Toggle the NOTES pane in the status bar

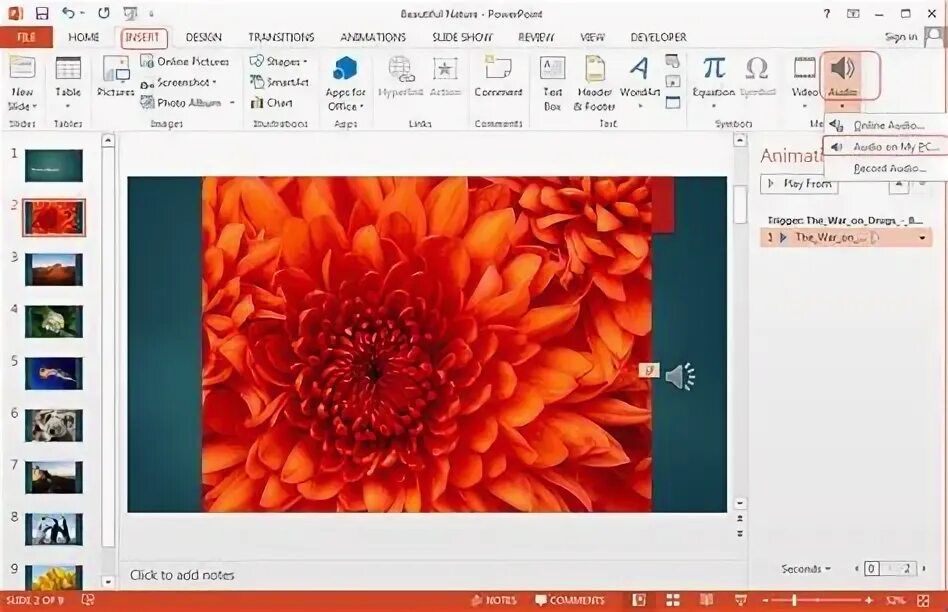(494, 600)
